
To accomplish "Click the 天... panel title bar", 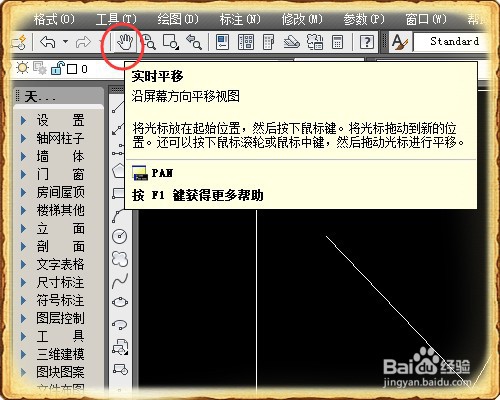I will pos(58,97).
